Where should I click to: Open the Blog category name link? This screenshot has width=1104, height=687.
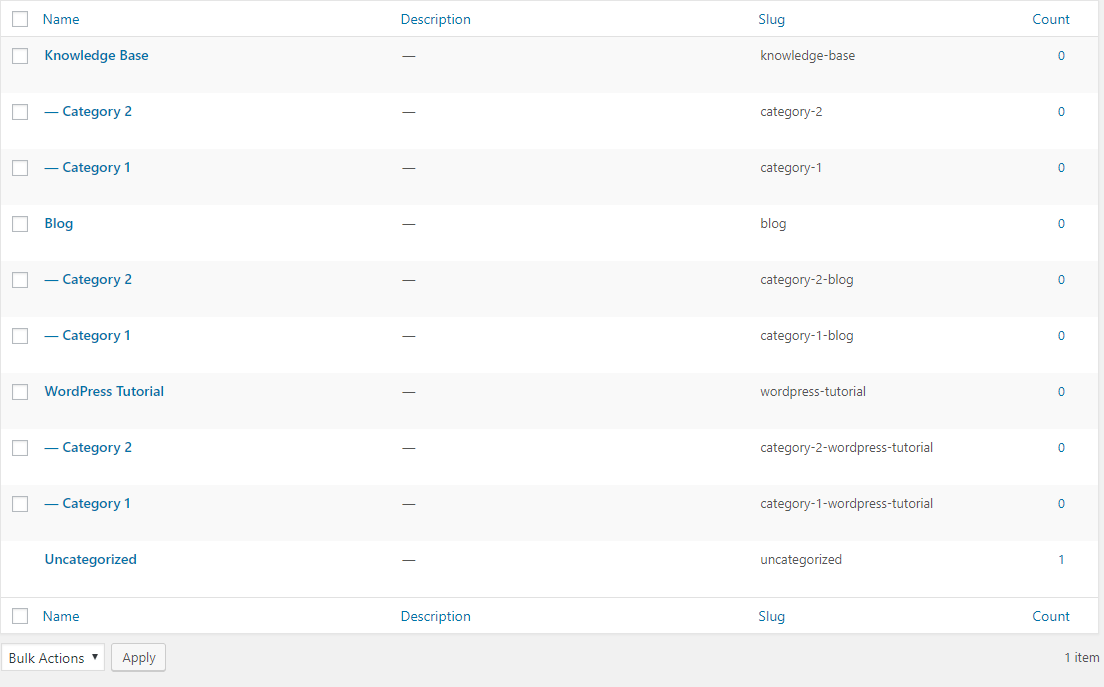pyautogui.click(x=59, y=224)
